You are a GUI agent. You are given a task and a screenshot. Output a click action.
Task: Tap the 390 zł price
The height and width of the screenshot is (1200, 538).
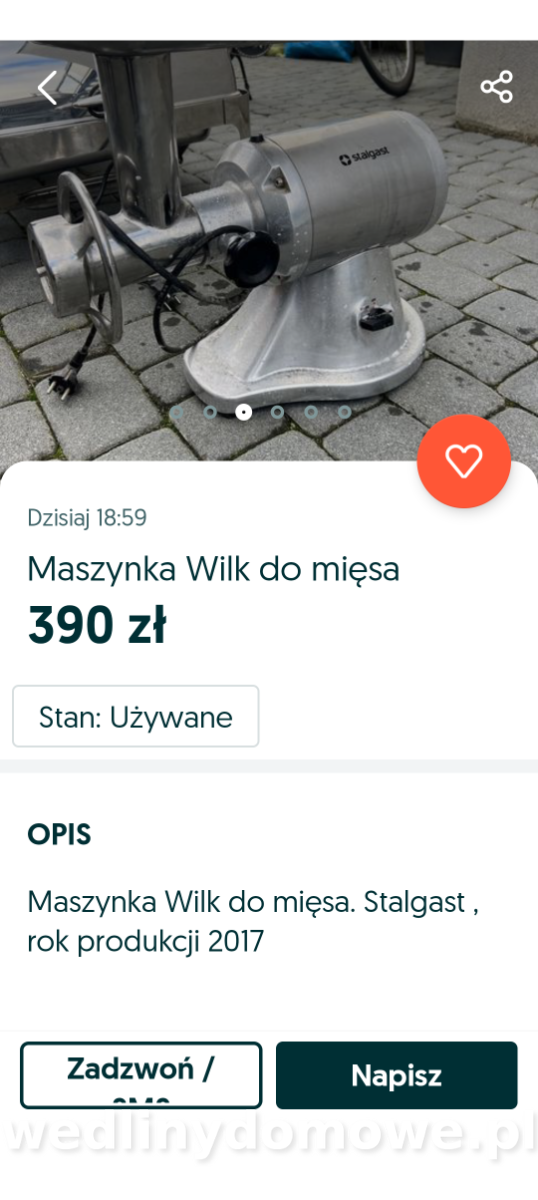[x=96, y=626]
